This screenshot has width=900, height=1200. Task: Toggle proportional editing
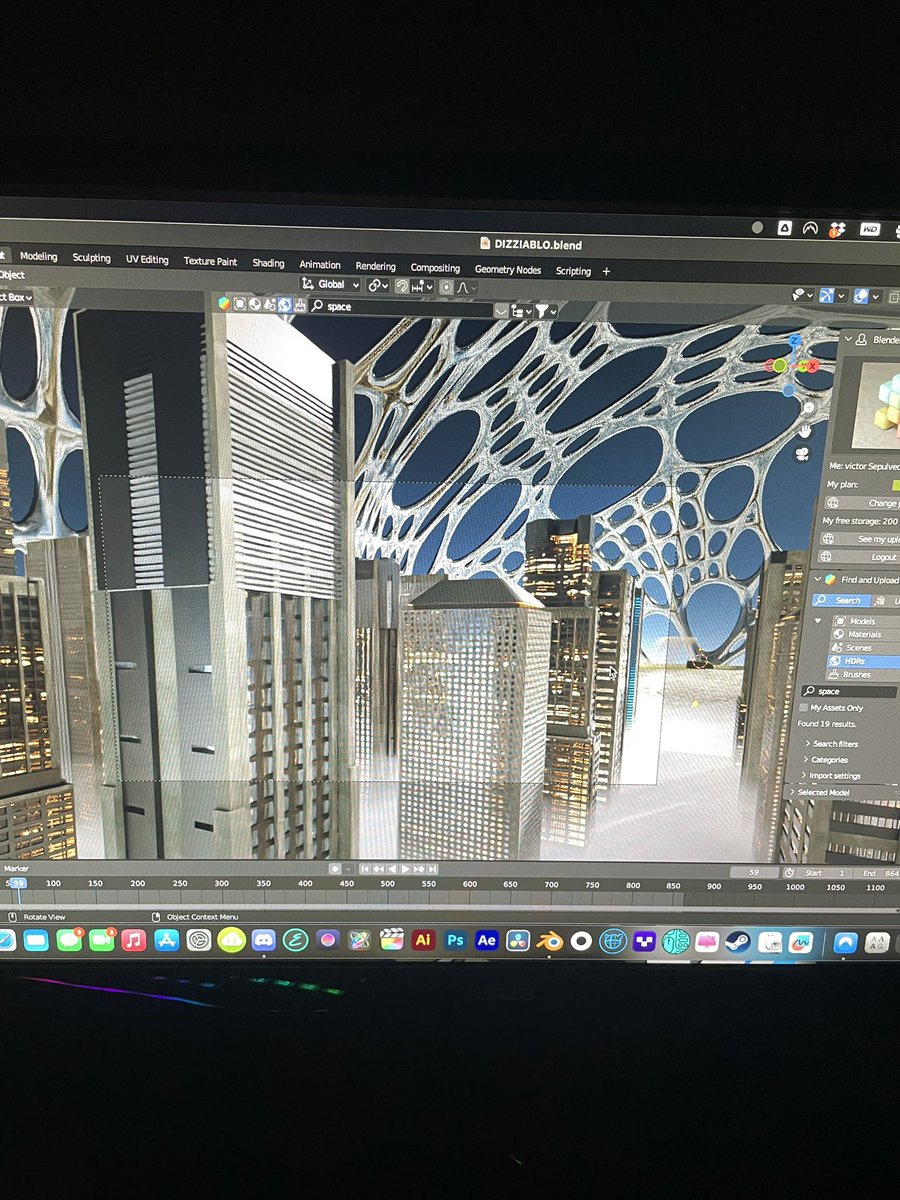[x=446, y=287]
